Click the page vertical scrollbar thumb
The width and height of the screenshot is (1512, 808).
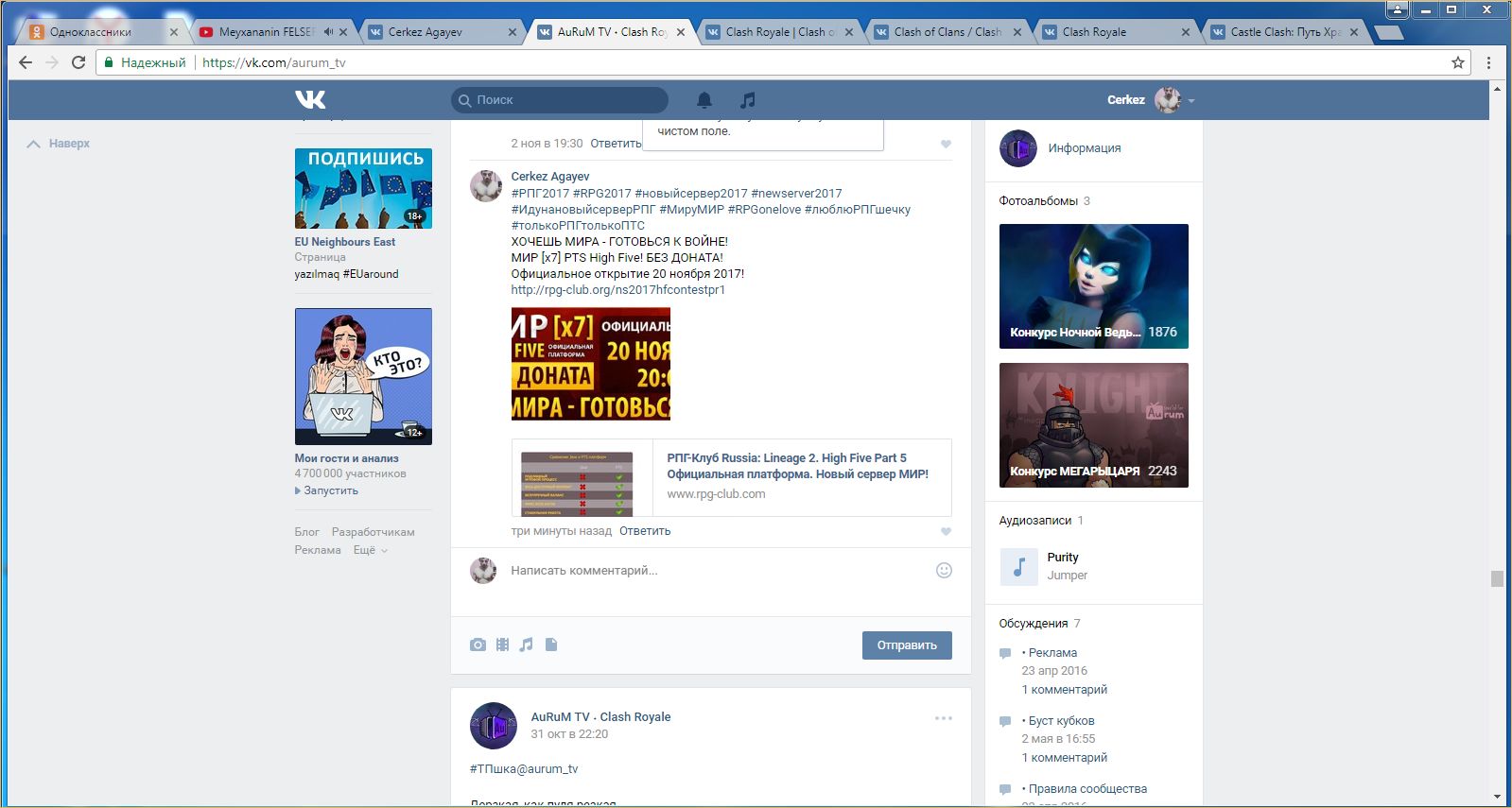pyautogui.click(x=1496, y=578)
